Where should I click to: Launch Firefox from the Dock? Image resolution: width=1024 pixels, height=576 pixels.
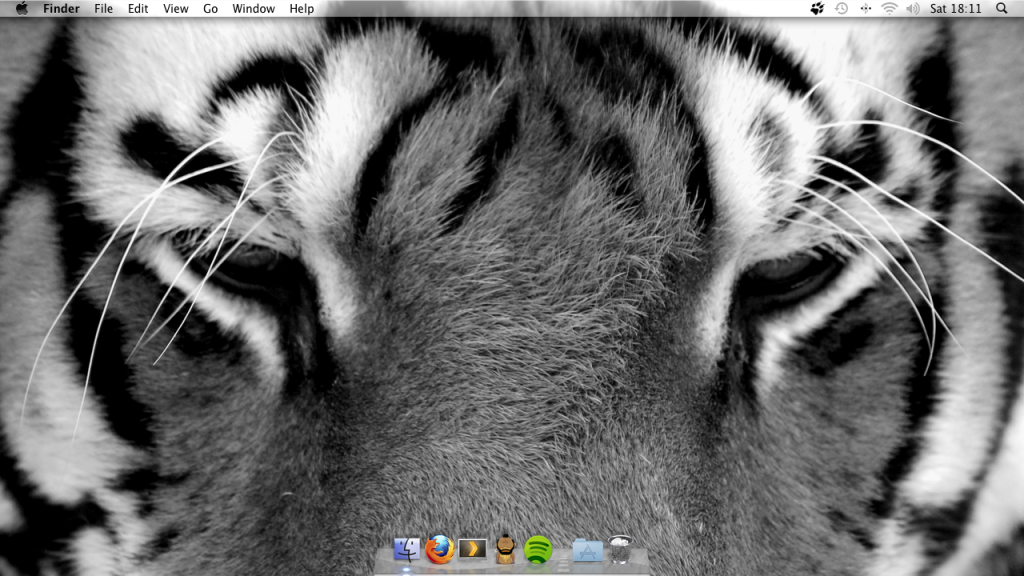click(x=438, y=548)
